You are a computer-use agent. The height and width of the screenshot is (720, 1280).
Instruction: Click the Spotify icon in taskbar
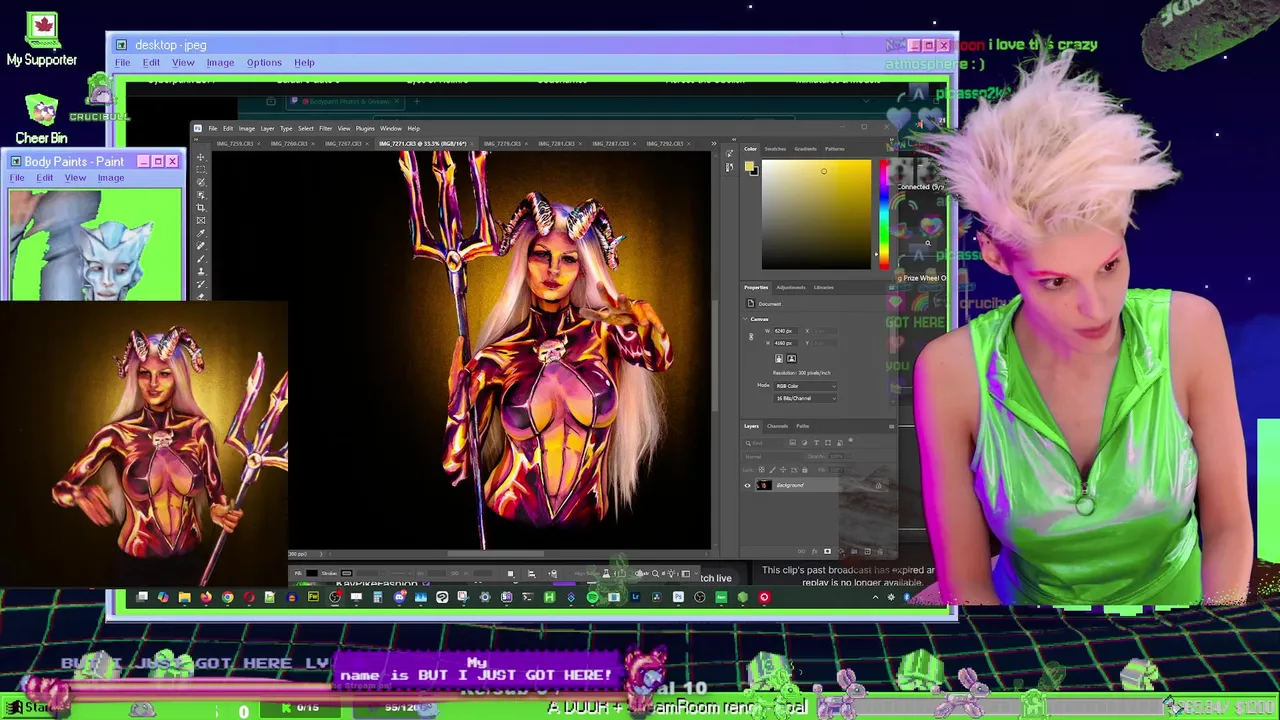tap(592, 597)
